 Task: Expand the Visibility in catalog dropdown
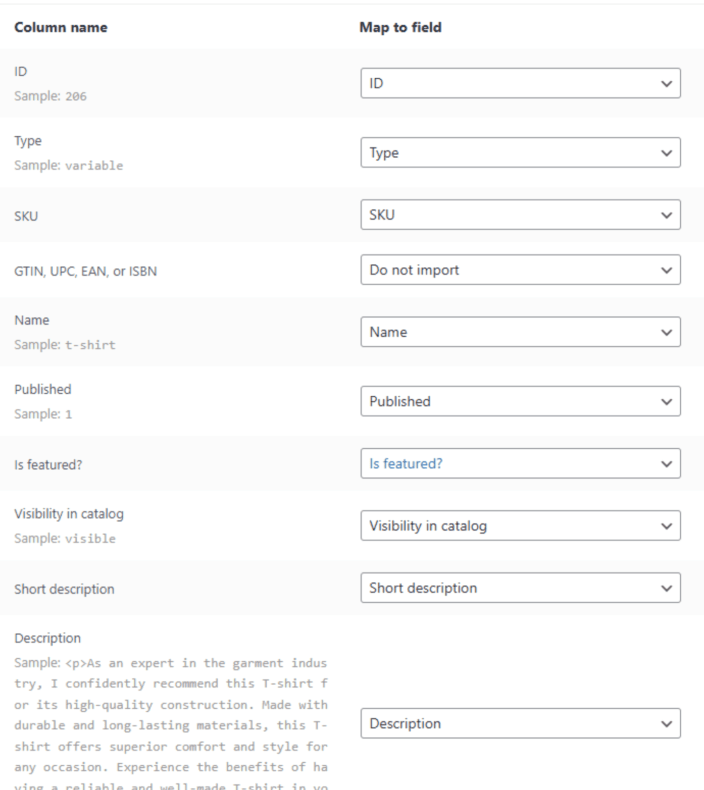pyautogui.click(x=519, y=525)
